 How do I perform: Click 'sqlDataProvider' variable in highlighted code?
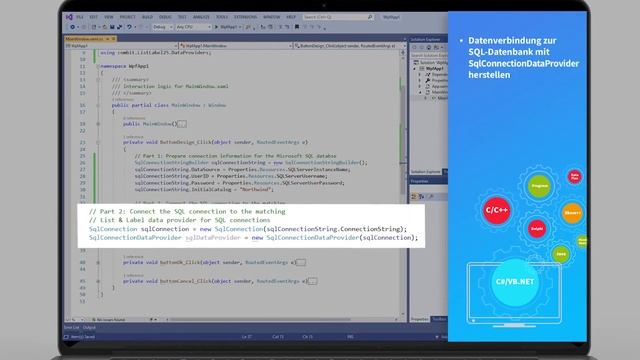coord(213,238)
